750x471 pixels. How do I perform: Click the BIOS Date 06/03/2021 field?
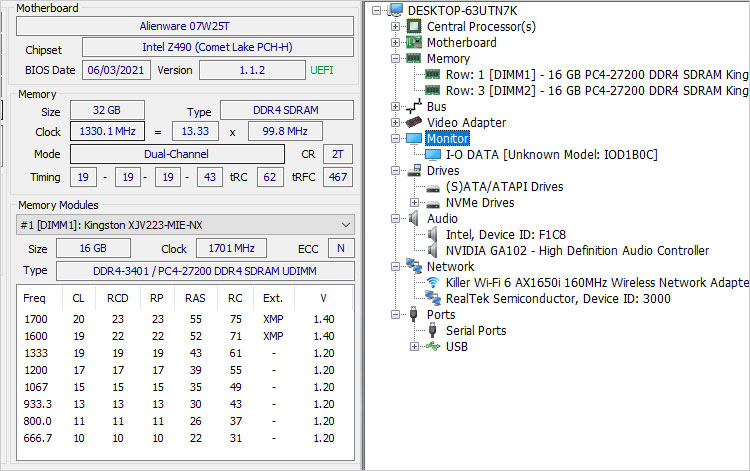click(x=116, y=70)
